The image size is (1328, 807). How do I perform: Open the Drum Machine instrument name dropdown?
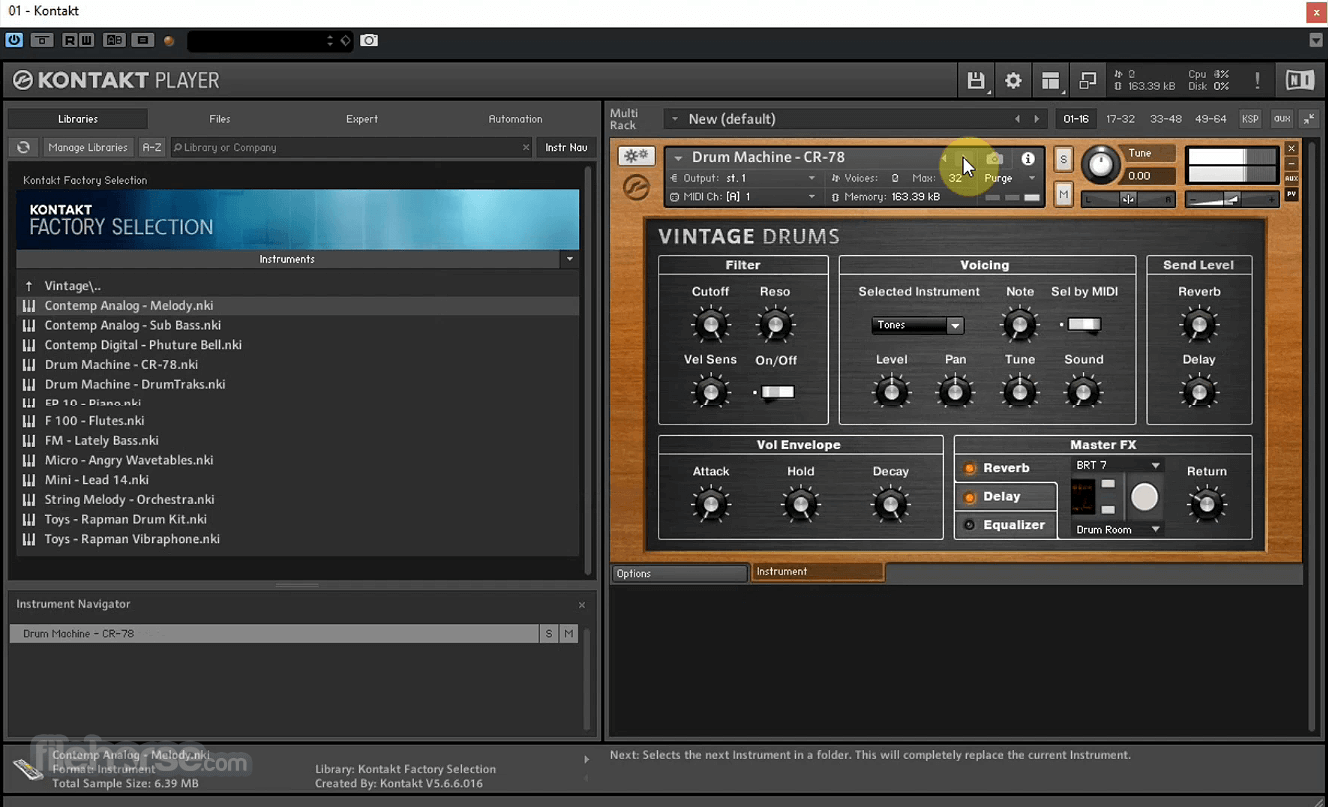(x=678, y=158)
